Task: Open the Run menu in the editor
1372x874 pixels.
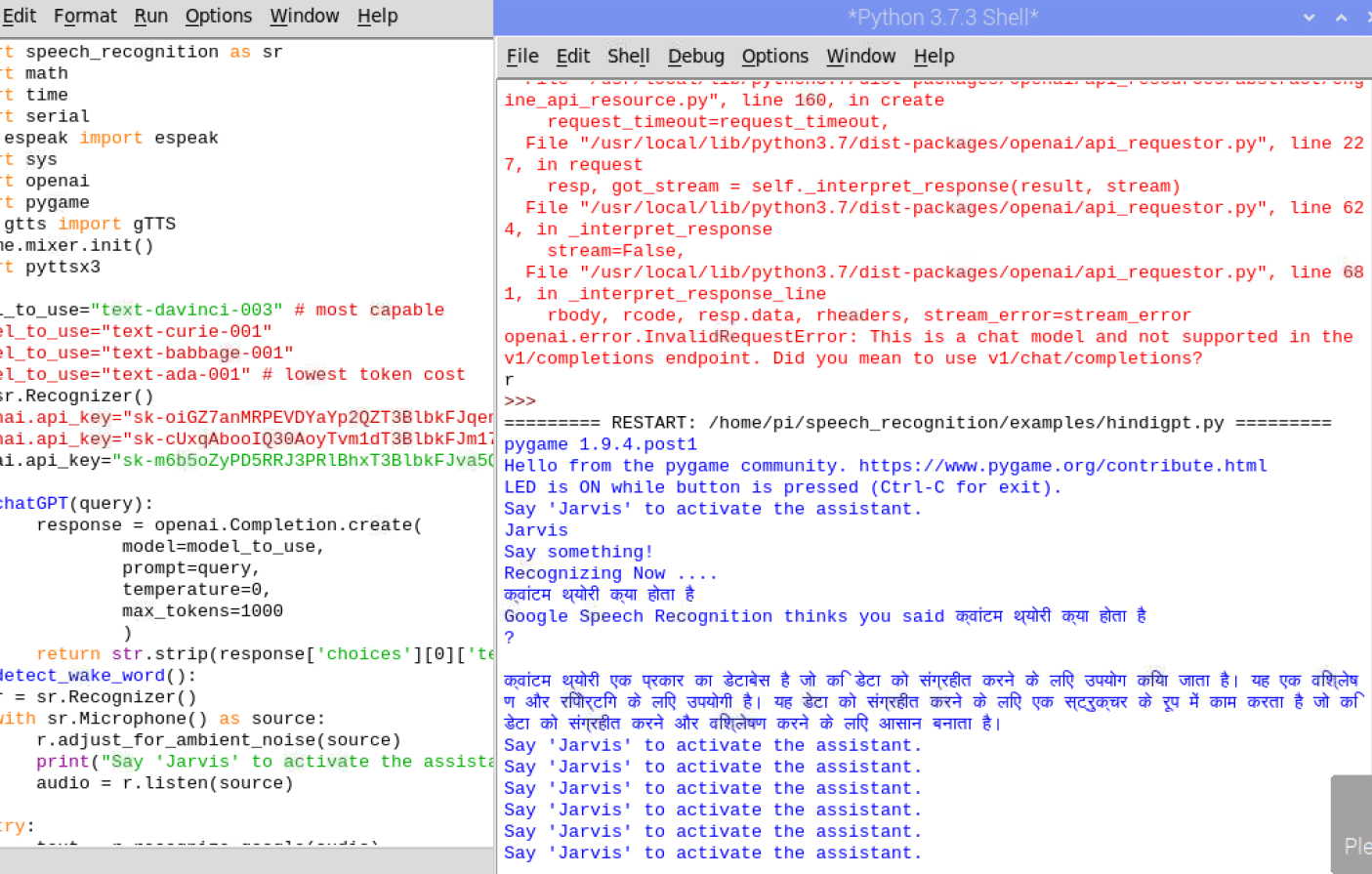Action: coord(150,16)
